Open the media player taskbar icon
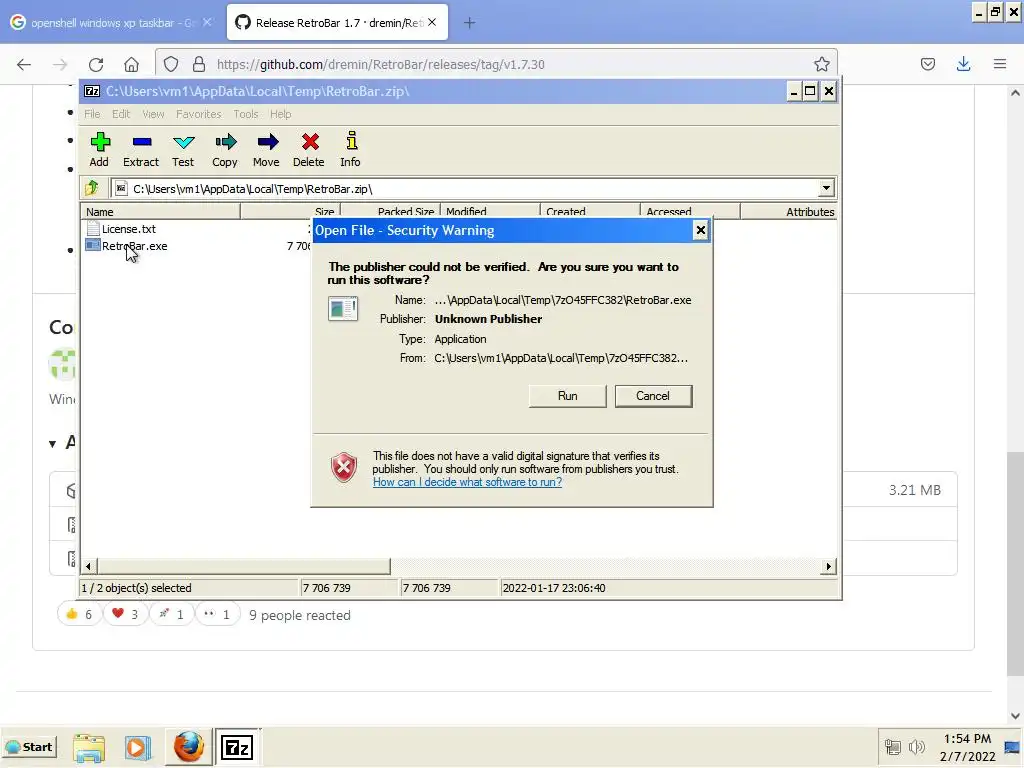This screenshot has height=768, width=1024. 138,748
